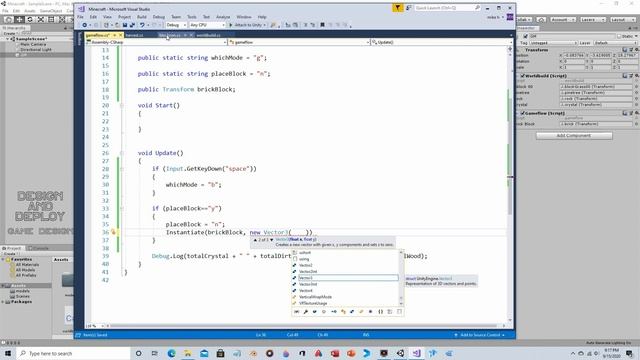
Task: Toggle the Worldbuild (Script) enabled checkbox
Action: click(x=522, y=76)
